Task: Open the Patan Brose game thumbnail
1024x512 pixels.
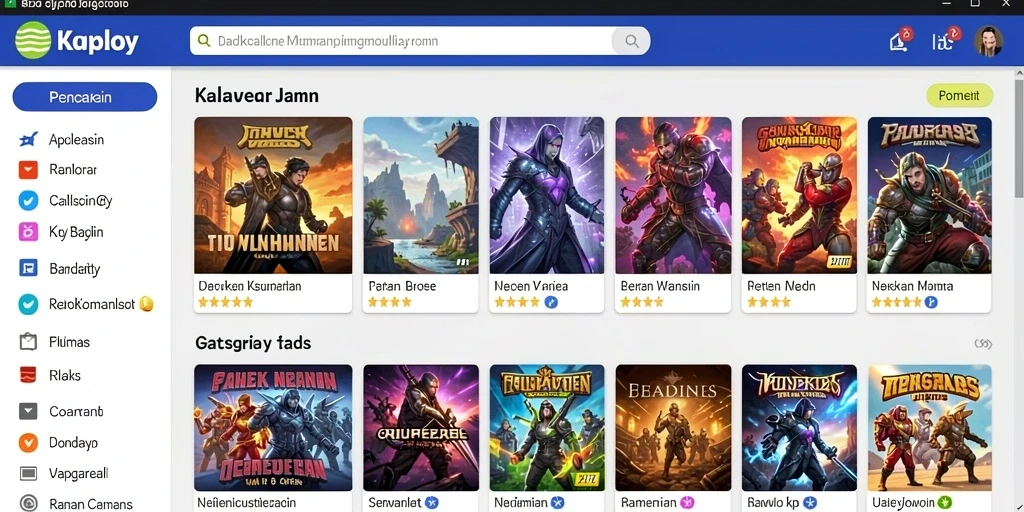Action: coord(421,195)
